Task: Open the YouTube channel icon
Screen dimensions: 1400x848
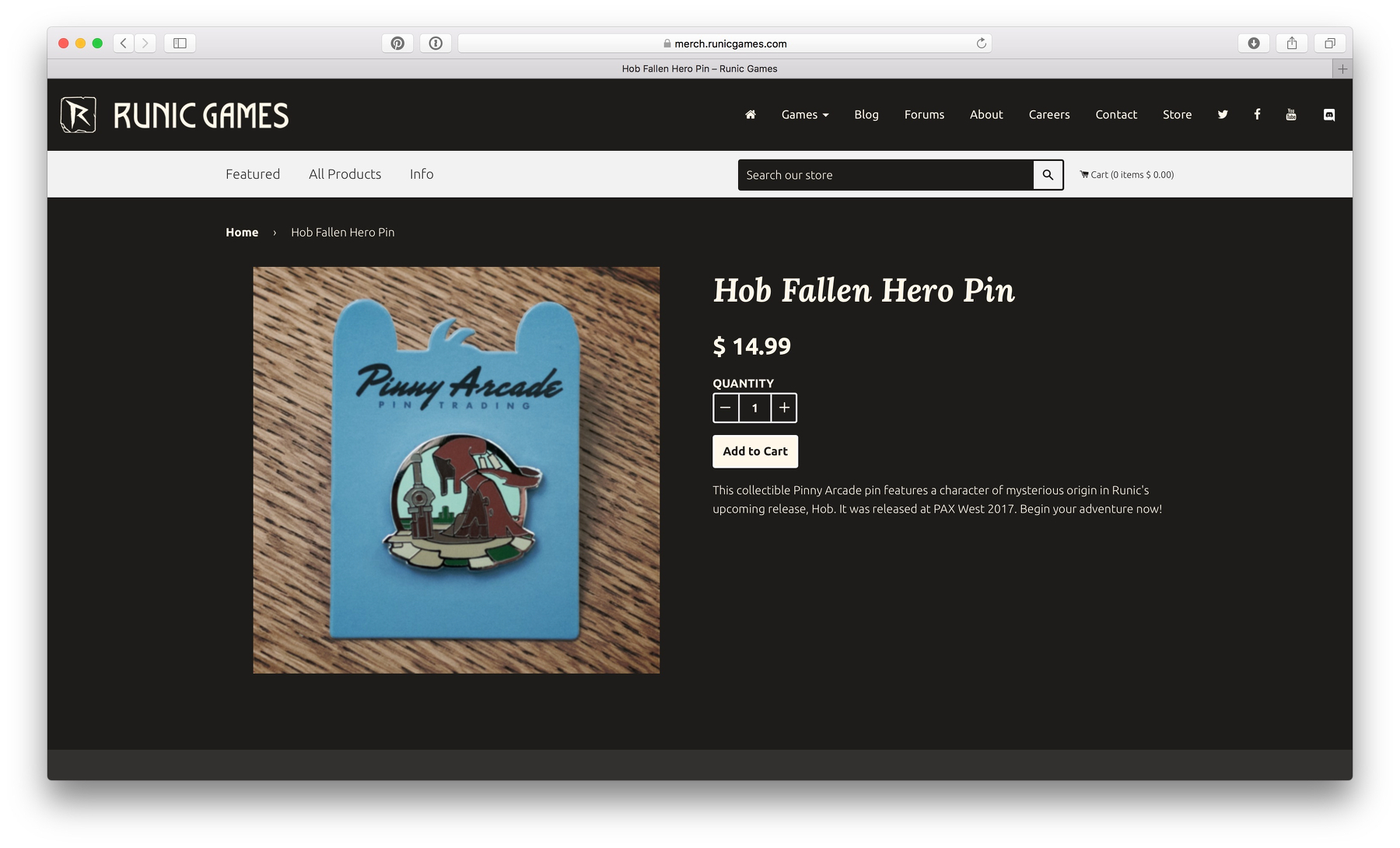Action: coord(1291,114)
